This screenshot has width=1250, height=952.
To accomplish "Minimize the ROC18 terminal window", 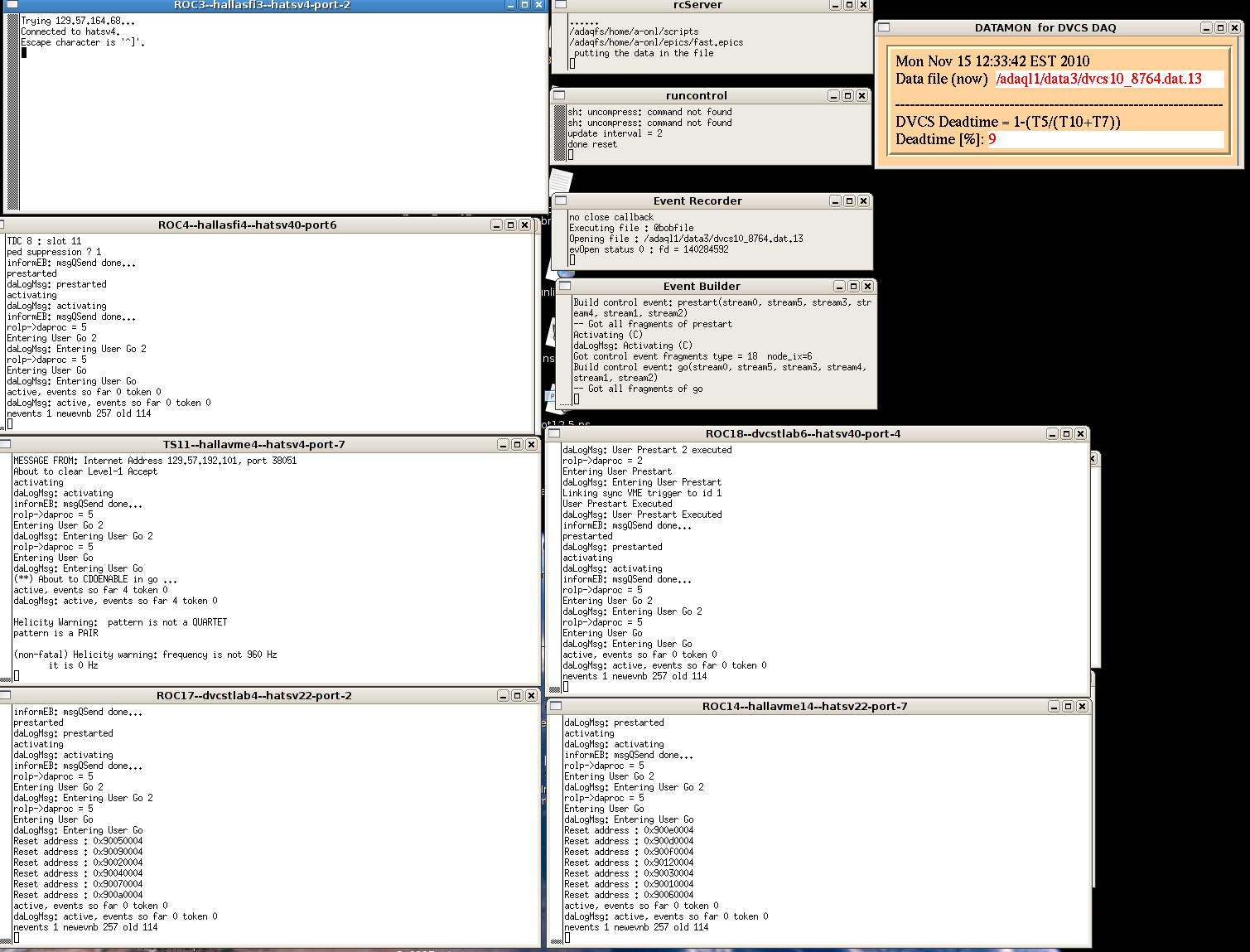I will click(1052, 433).
